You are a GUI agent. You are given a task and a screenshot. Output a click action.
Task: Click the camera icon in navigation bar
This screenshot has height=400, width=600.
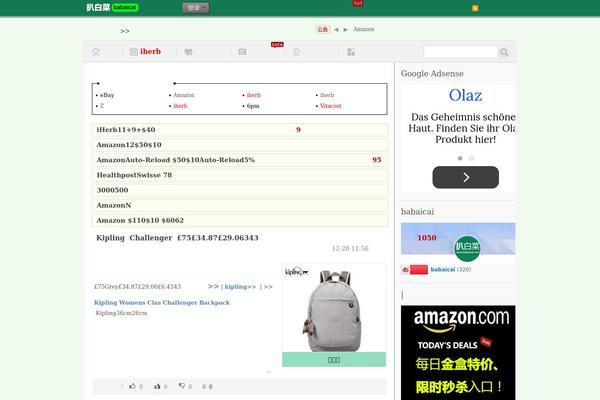tap(242, 52)
